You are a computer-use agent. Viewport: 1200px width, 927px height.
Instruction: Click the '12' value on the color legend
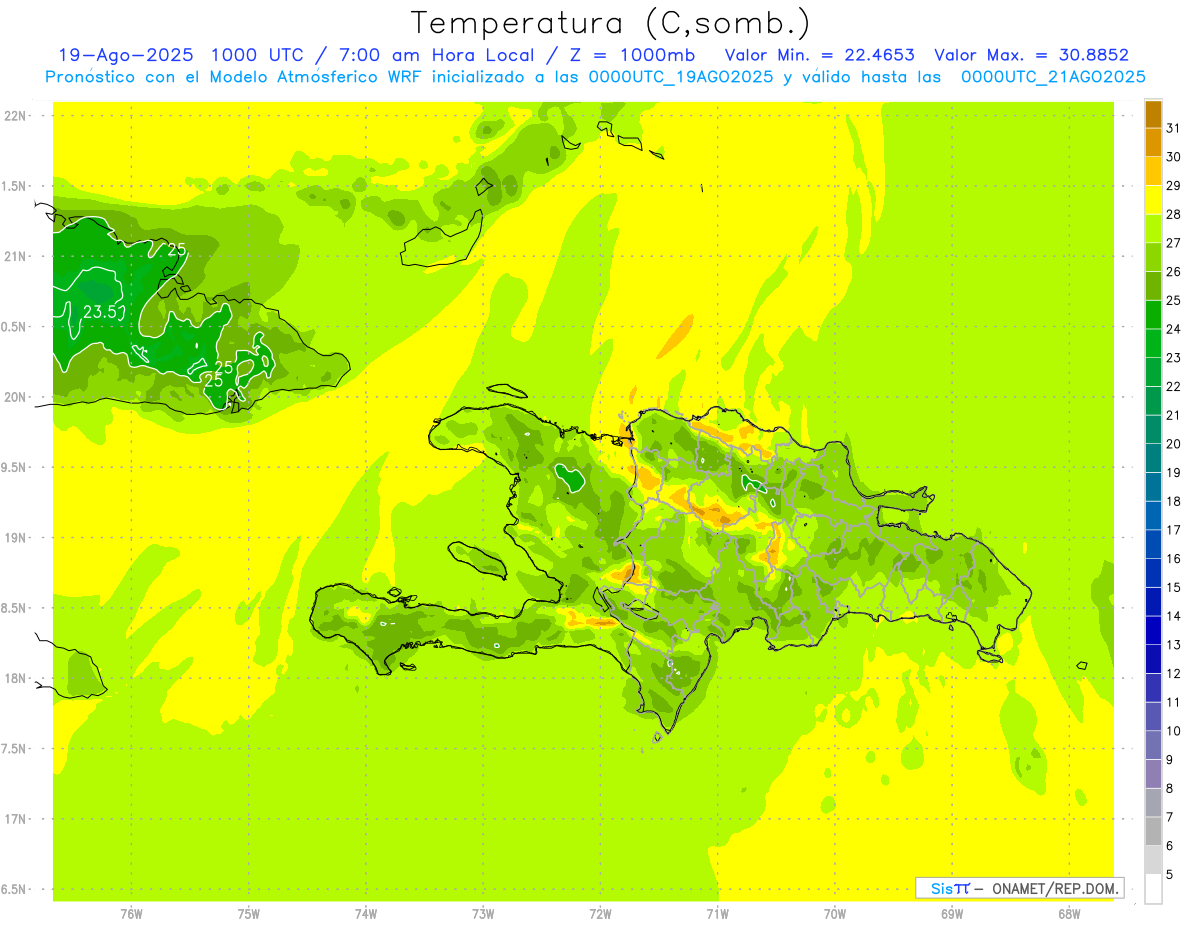point(1174,674)
